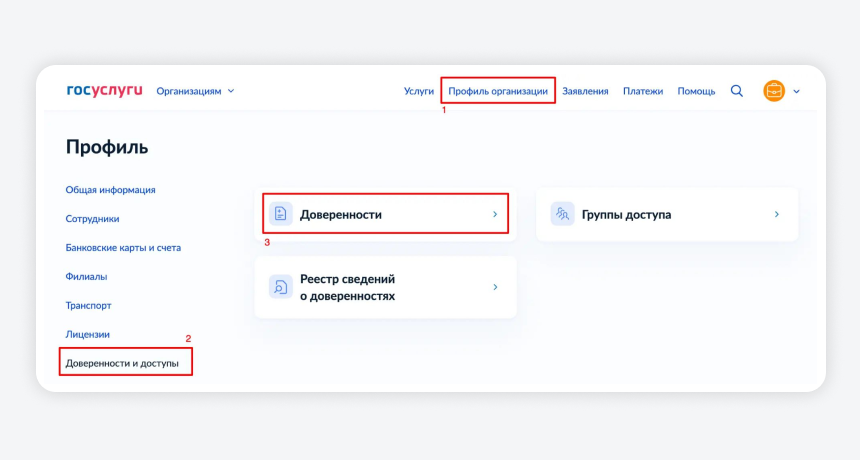Open the Помощь menu item

pyautogui.click(x=696, y=91)
